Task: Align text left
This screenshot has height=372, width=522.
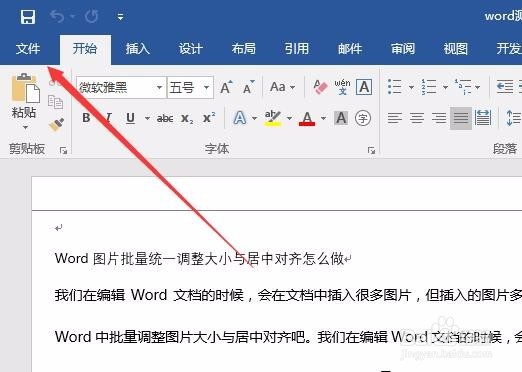Action: (x=395, y=118)
